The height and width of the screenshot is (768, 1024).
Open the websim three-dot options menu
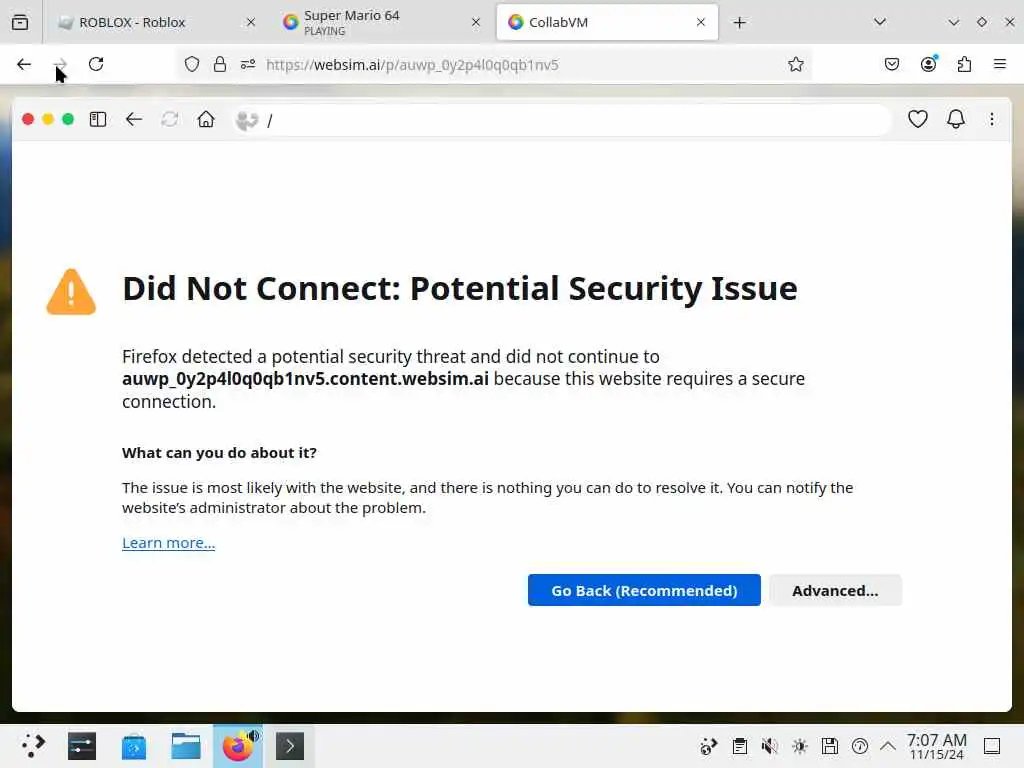pos(992,120)
